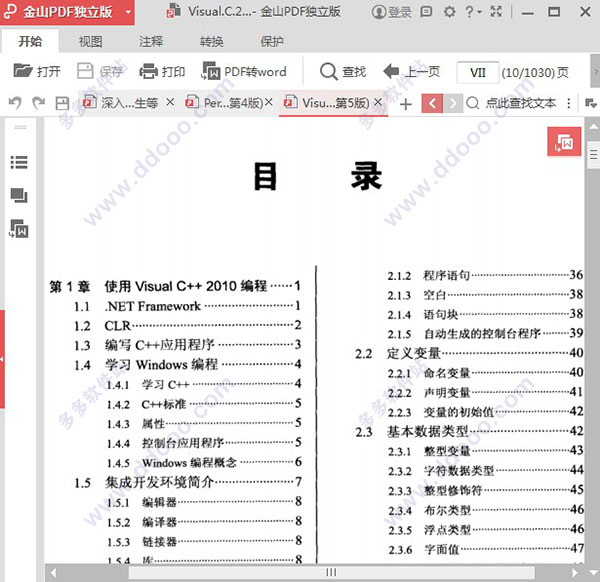The width and height of the screenshot is (600, 582).
Task: Click '1.4 学习 Windows 编程' entry
Action: click(187, 365)
